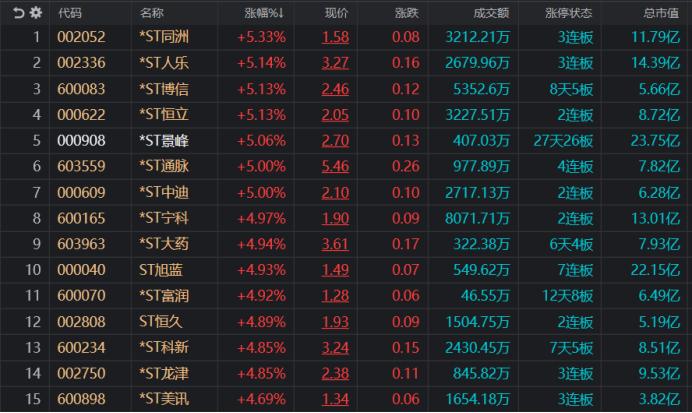Open stock *ST通脉 by name

click(164, 165)
